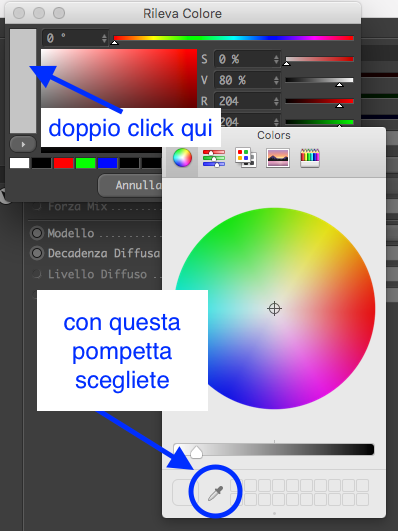
Task: Select the green preset swatch
Action: [85, 163]
